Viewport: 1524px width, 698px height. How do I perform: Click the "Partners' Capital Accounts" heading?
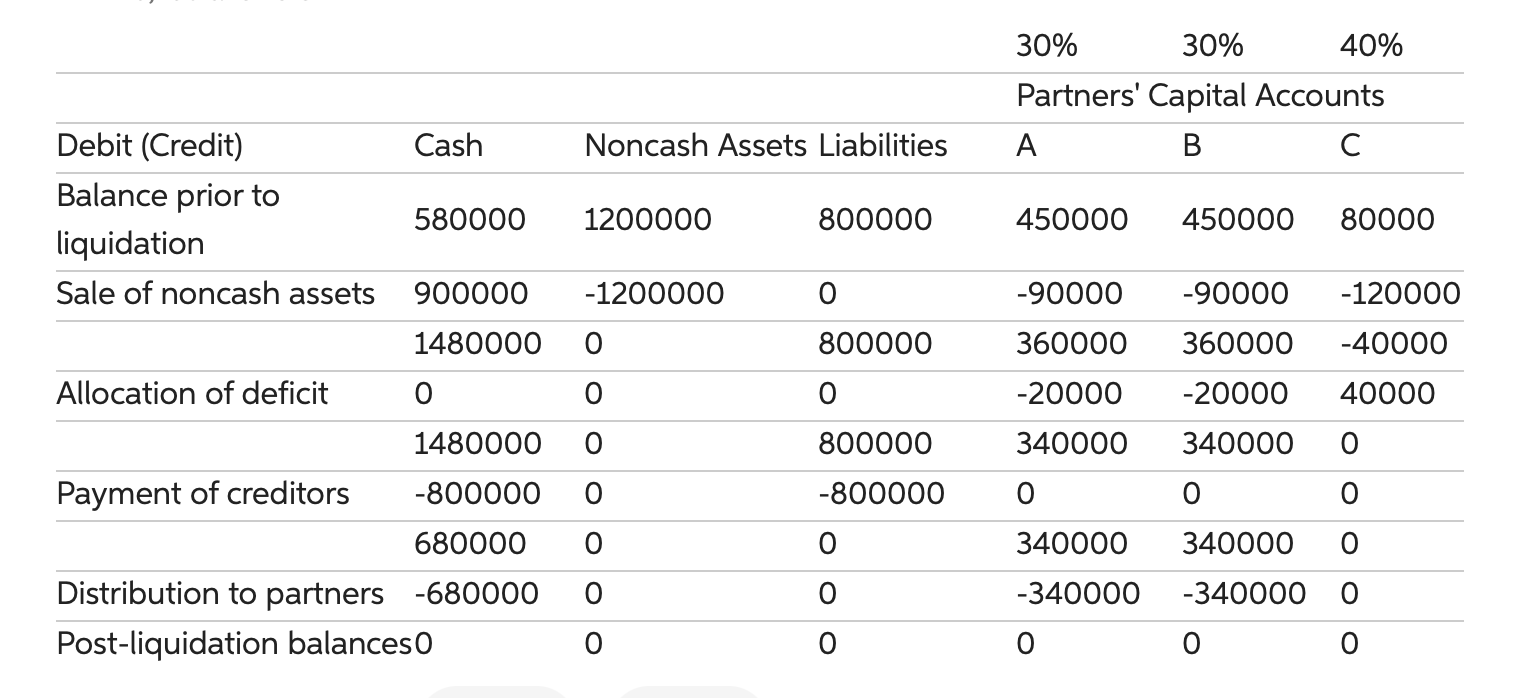pyautogui.click(x=1200, y=96)
